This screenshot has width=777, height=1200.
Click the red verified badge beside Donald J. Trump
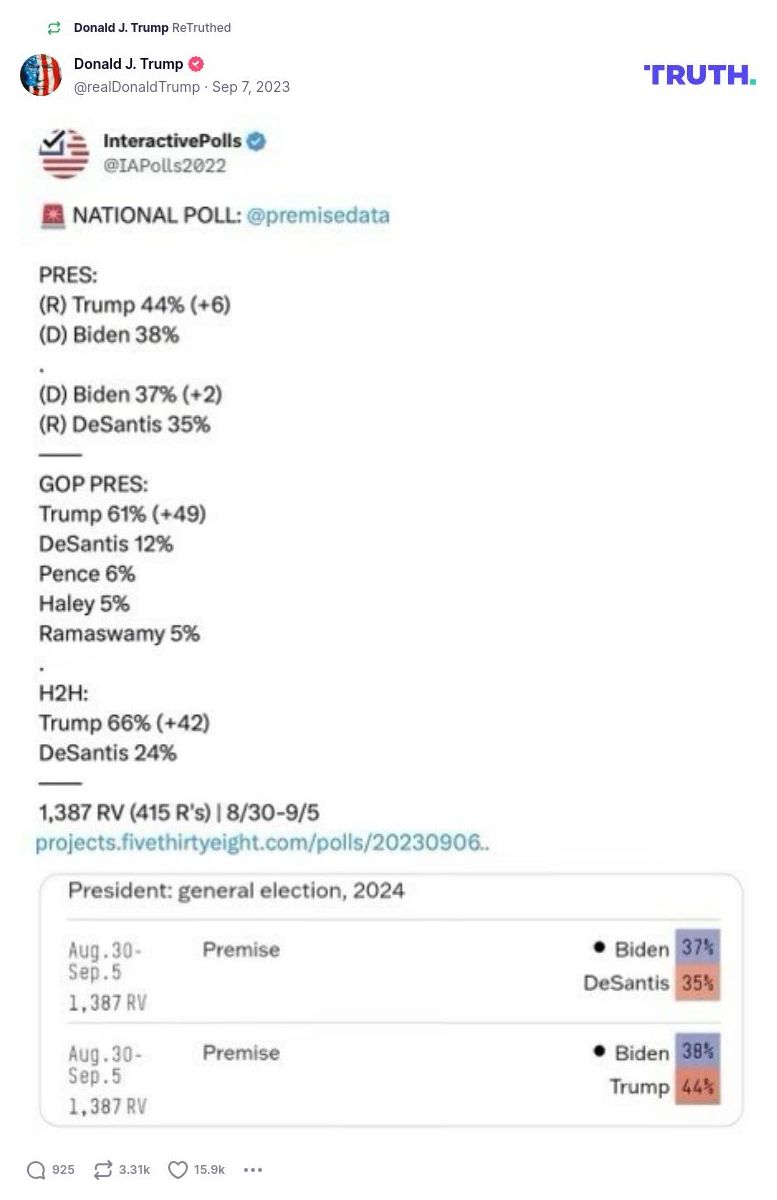(x=196, y=64)
